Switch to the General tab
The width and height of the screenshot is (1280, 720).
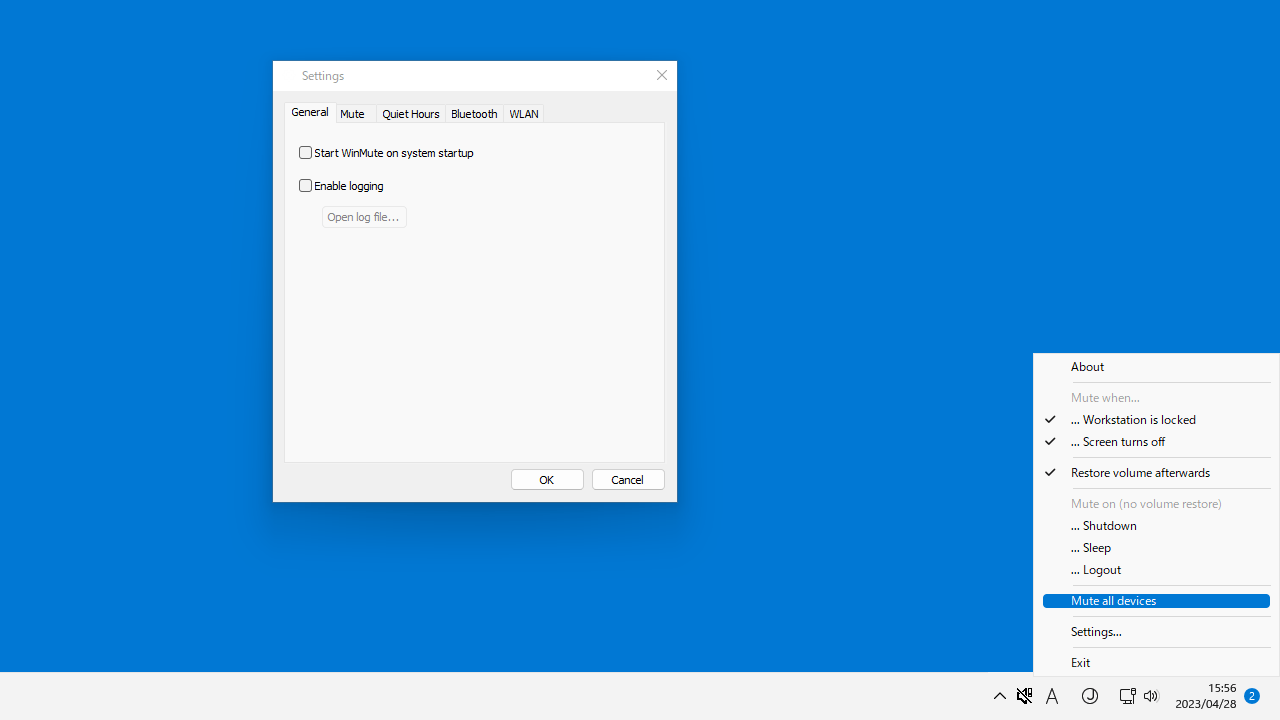pos(310,112)
